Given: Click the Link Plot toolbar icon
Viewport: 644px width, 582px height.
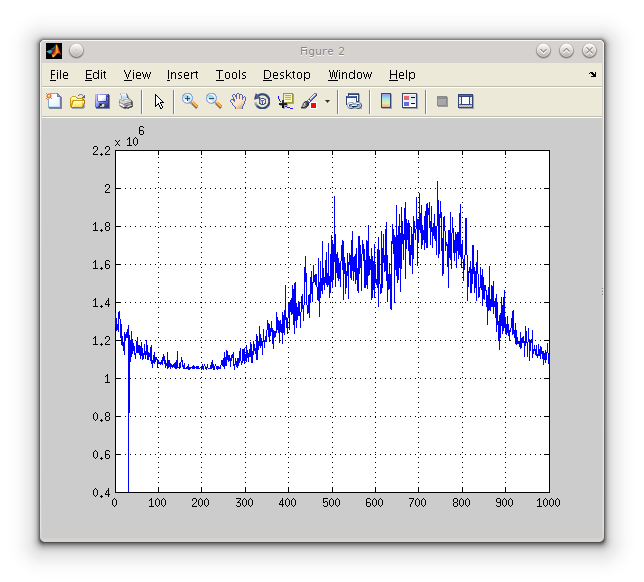Looking at the screenshot, I should (353, 101).
